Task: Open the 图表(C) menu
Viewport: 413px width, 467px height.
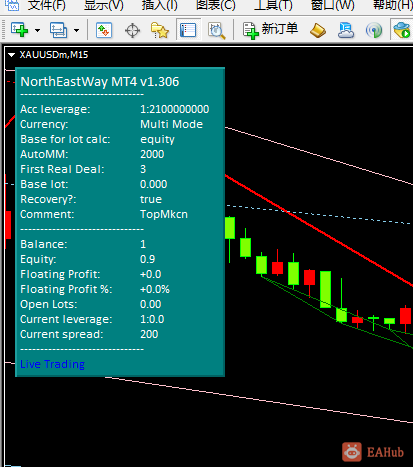Action: point(216,5)
